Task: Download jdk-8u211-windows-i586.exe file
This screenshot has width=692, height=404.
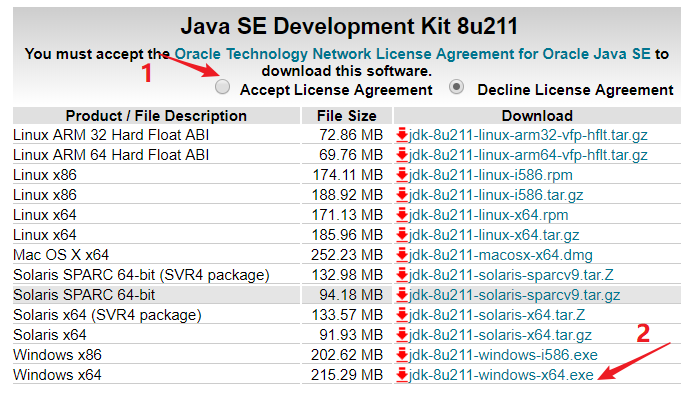Action: (503, 355)
